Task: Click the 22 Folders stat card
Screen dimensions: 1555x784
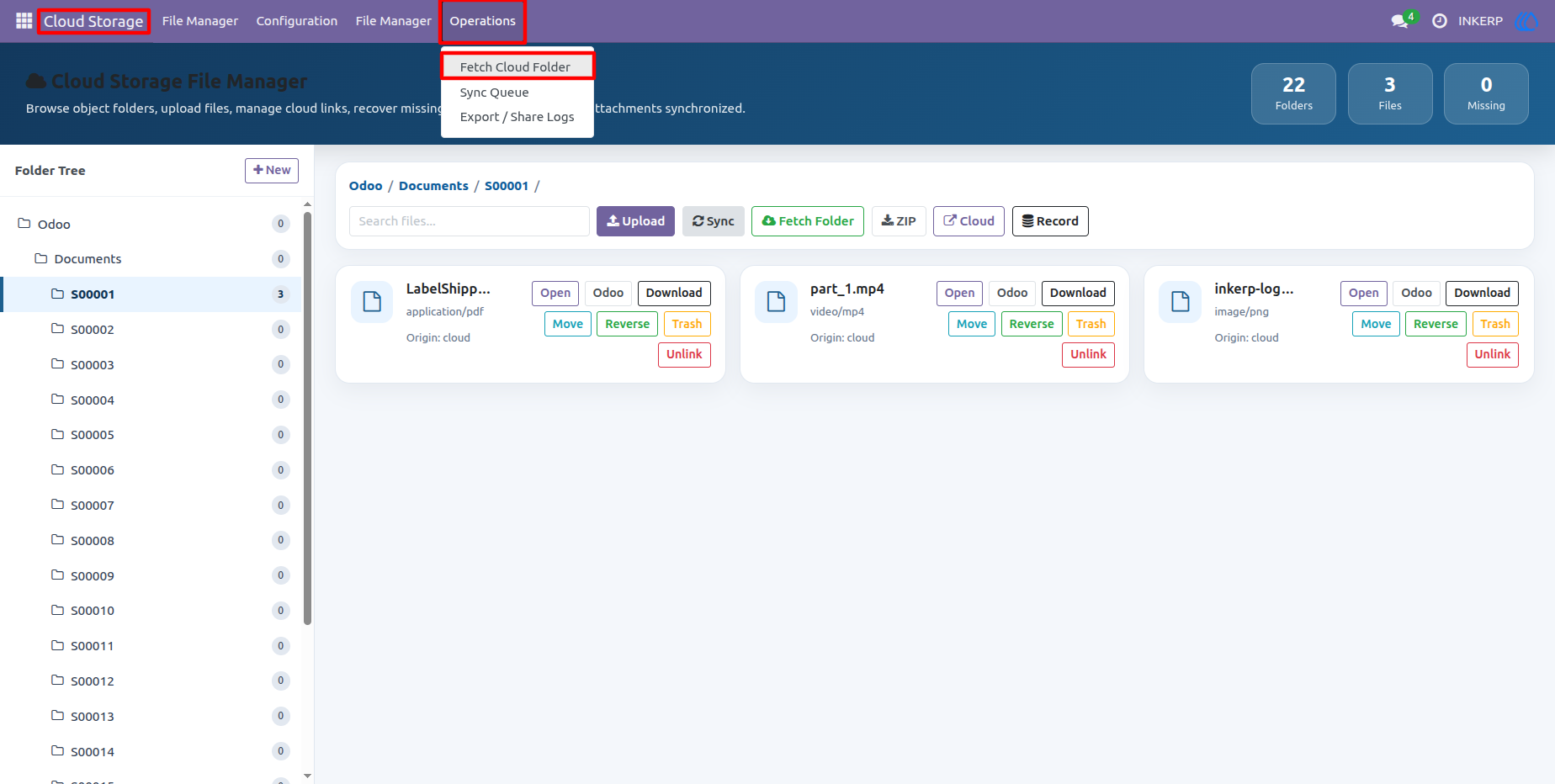Action: 1293,93
